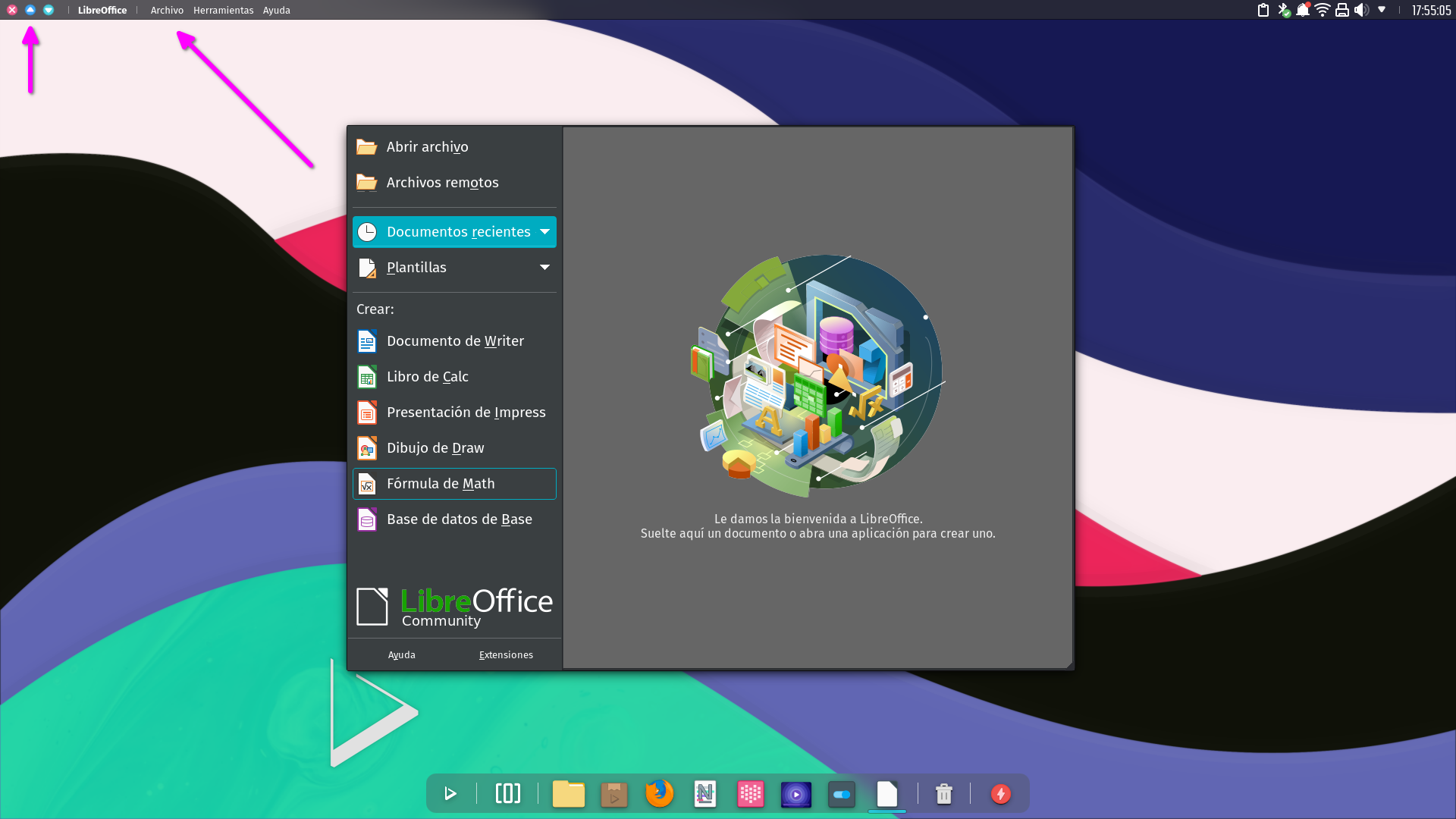Click the window resize grip corner
1456x819 pixels.
pos(1069,665)
